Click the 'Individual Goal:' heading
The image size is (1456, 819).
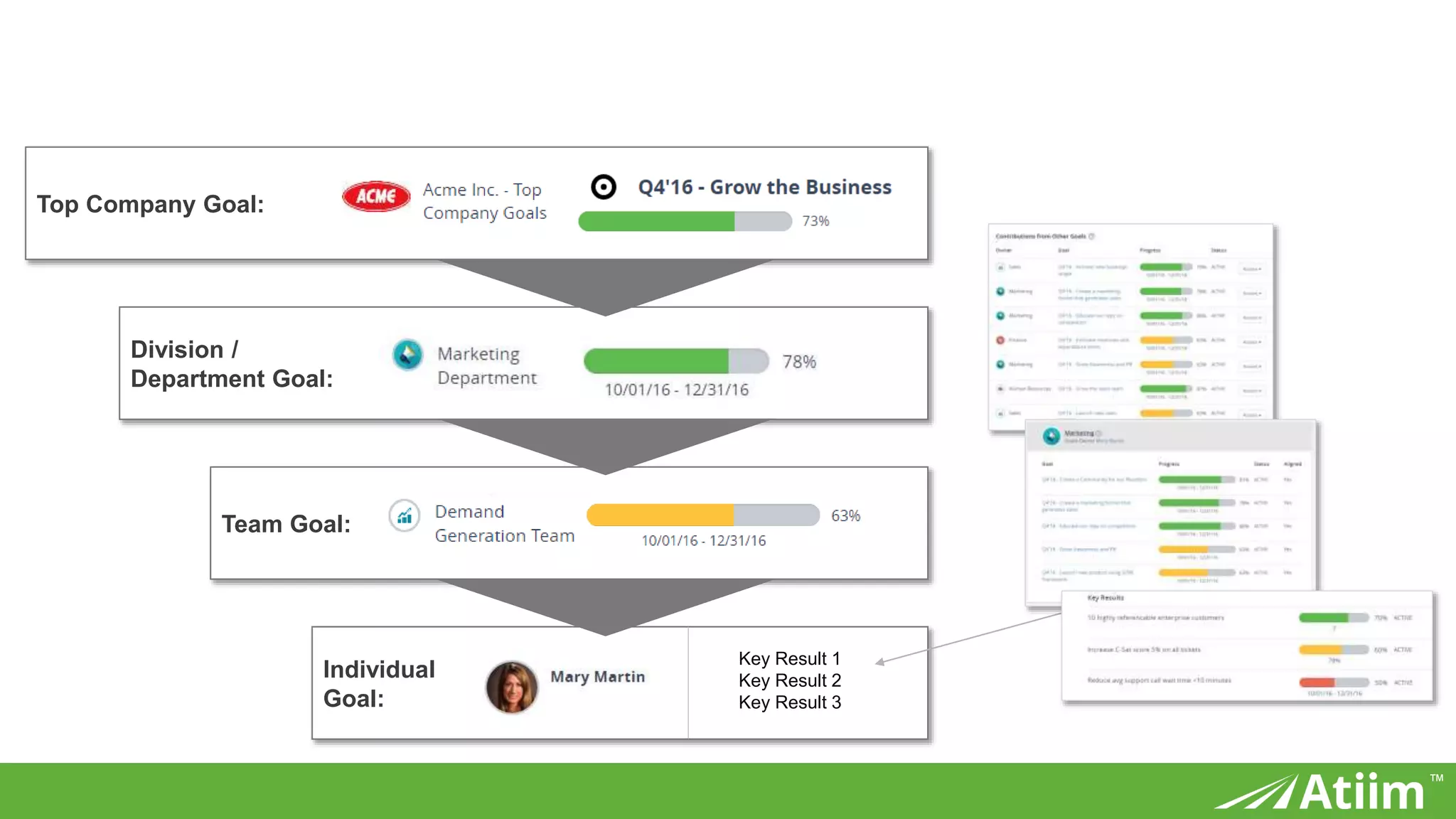[x=379, y=684]
